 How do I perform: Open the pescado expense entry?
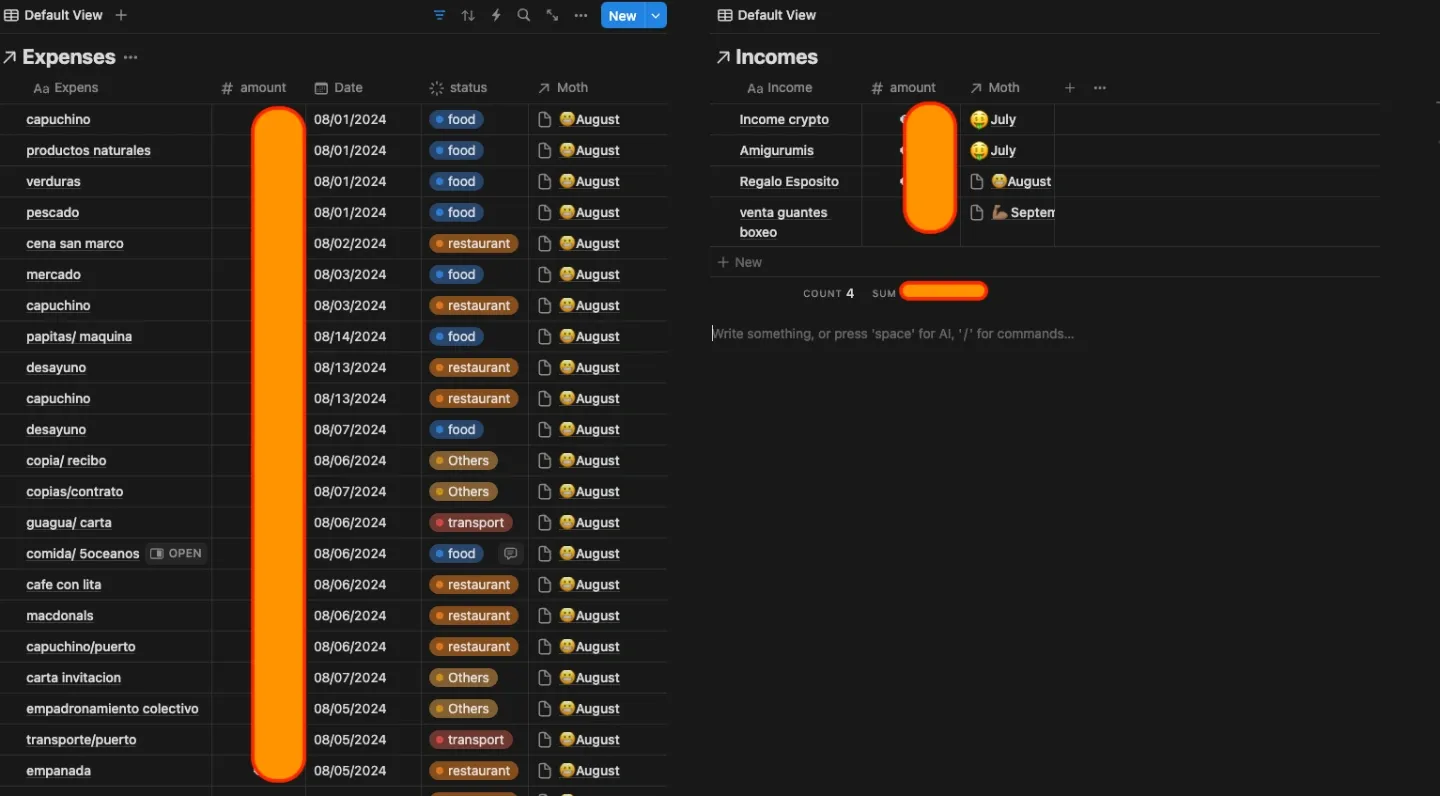click(53, 213)
